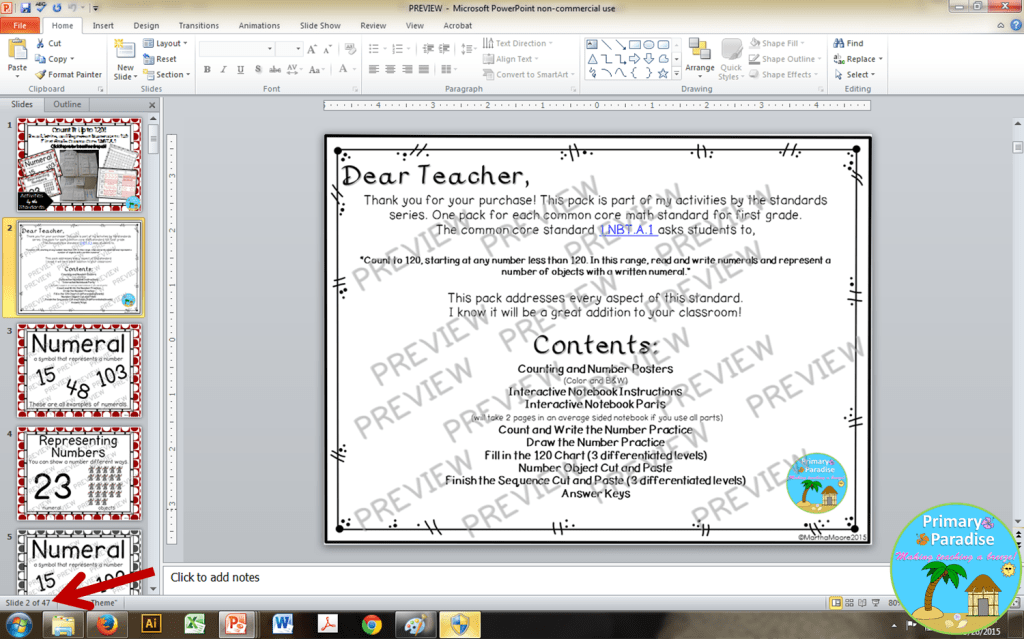Toggle Italic formatting
Image resolution: width=1024 pixels, height=641 pixels.
pyautogui.click(x=223, y=69)
